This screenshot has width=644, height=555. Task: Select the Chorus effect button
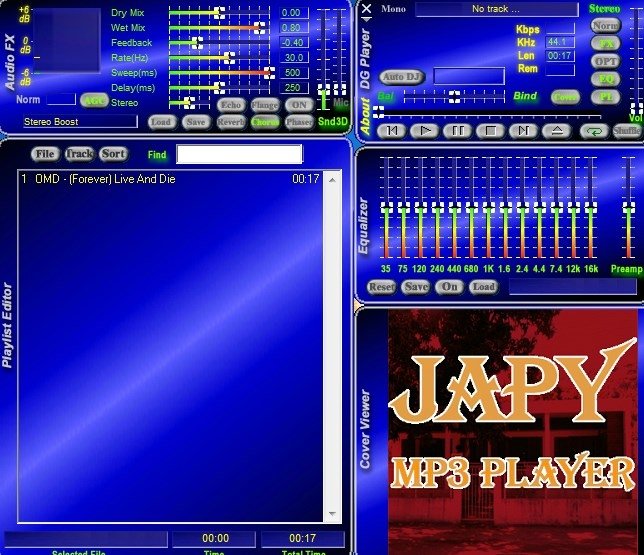[265, 122]
